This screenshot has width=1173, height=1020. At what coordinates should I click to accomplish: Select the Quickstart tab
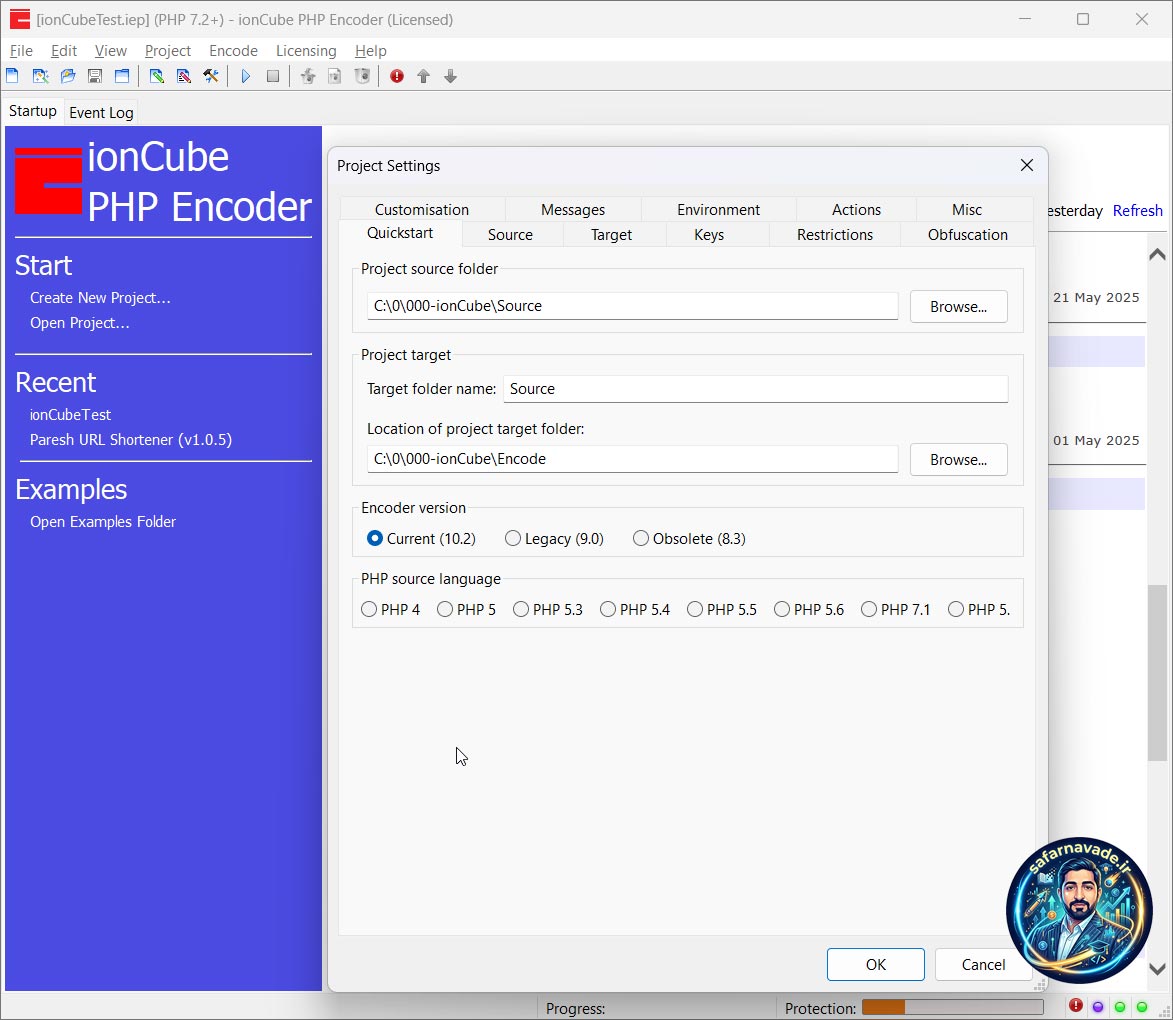coord(400,233)
